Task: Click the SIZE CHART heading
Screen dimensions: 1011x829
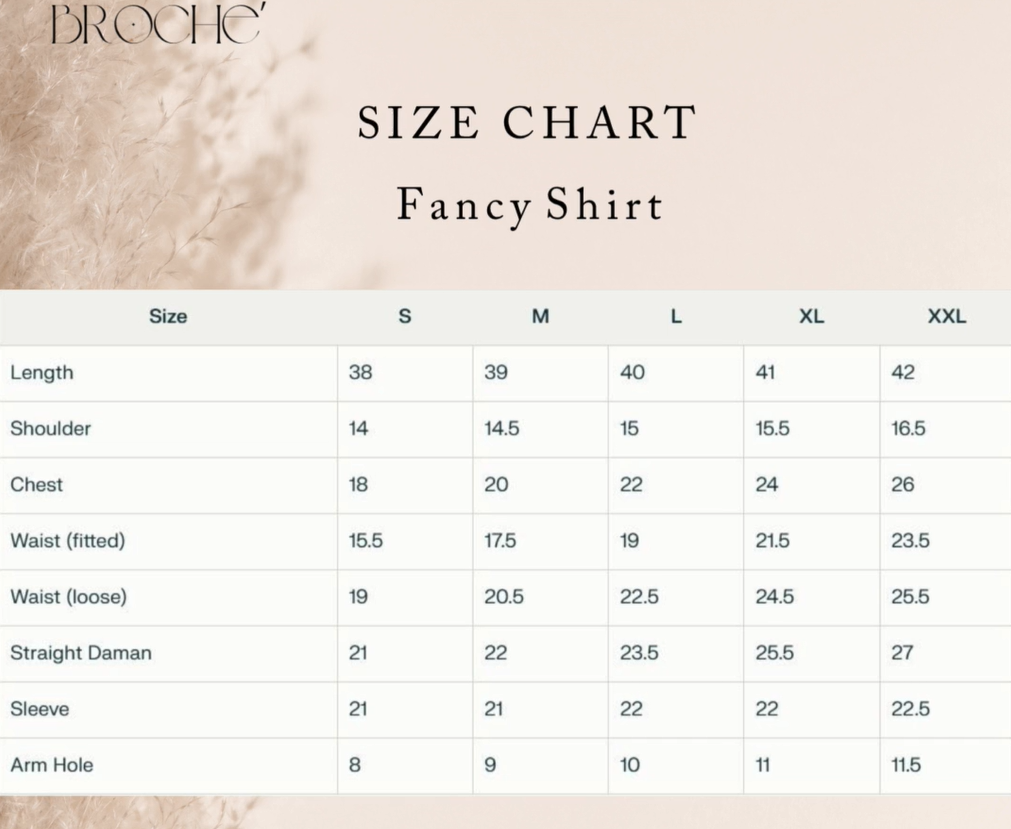Action: [x=527, y=123]
